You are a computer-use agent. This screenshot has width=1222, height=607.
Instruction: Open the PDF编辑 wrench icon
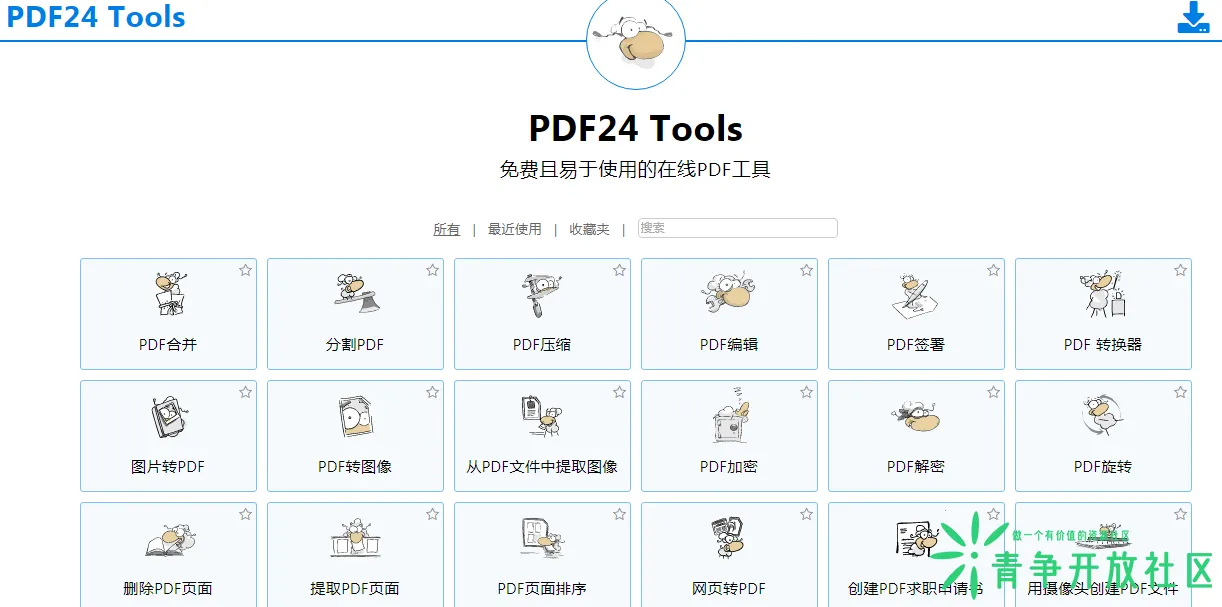[729, 294]
